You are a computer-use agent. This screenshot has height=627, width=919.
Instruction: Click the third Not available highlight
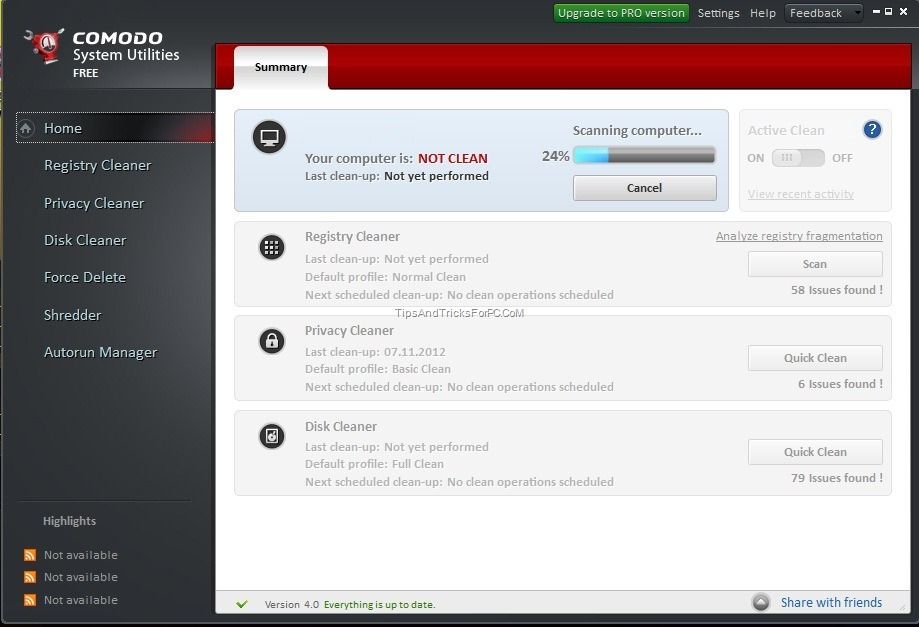point(81,600)
